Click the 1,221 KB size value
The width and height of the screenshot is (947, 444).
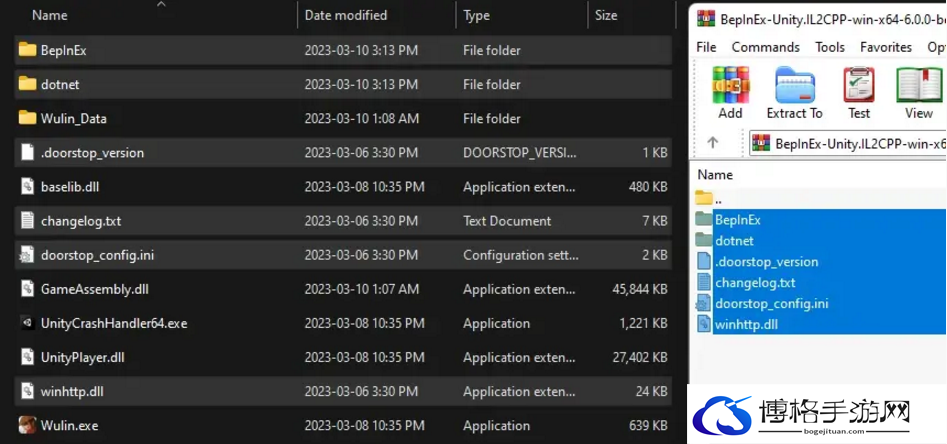pyautogui.click(x=644, y=323)
